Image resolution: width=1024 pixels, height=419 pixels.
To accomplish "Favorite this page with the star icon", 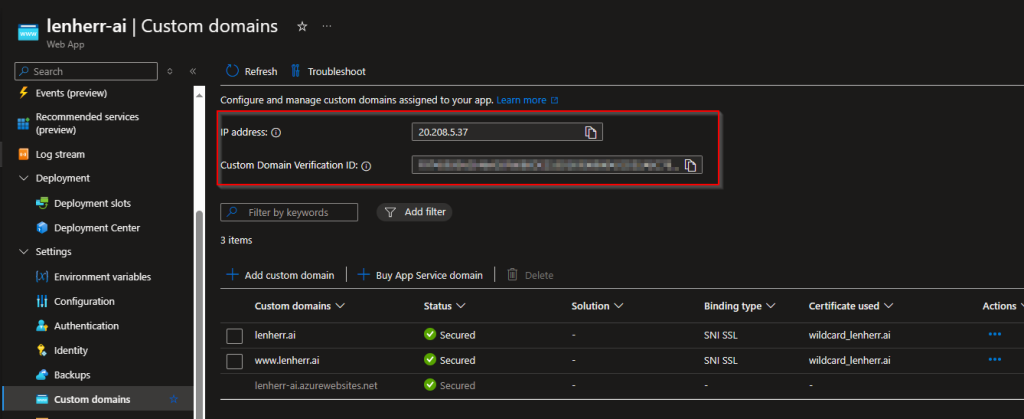I will [x=302, y=27].
